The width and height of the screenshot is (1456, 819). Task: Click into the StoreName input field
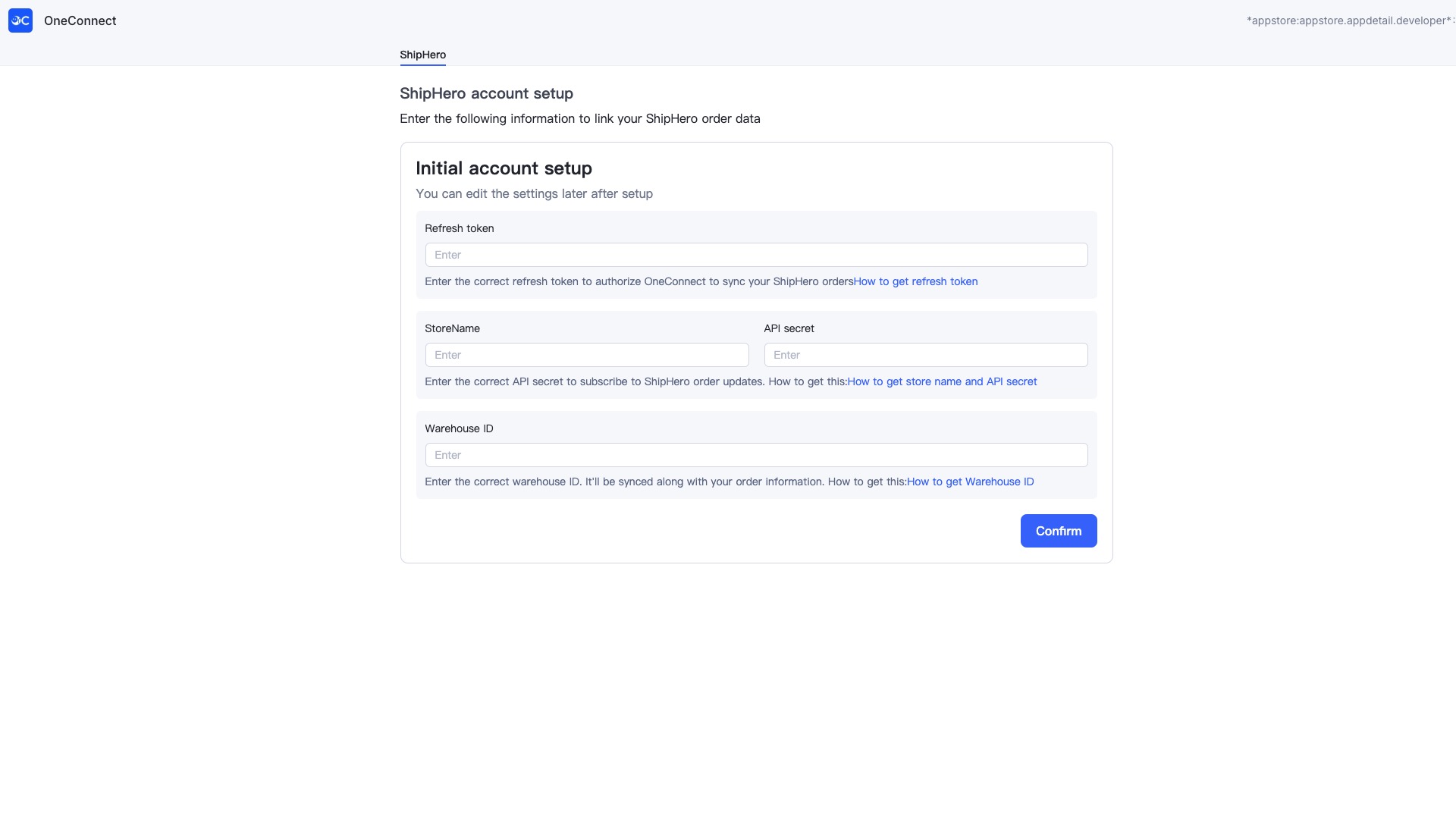[x=586, y=355]
